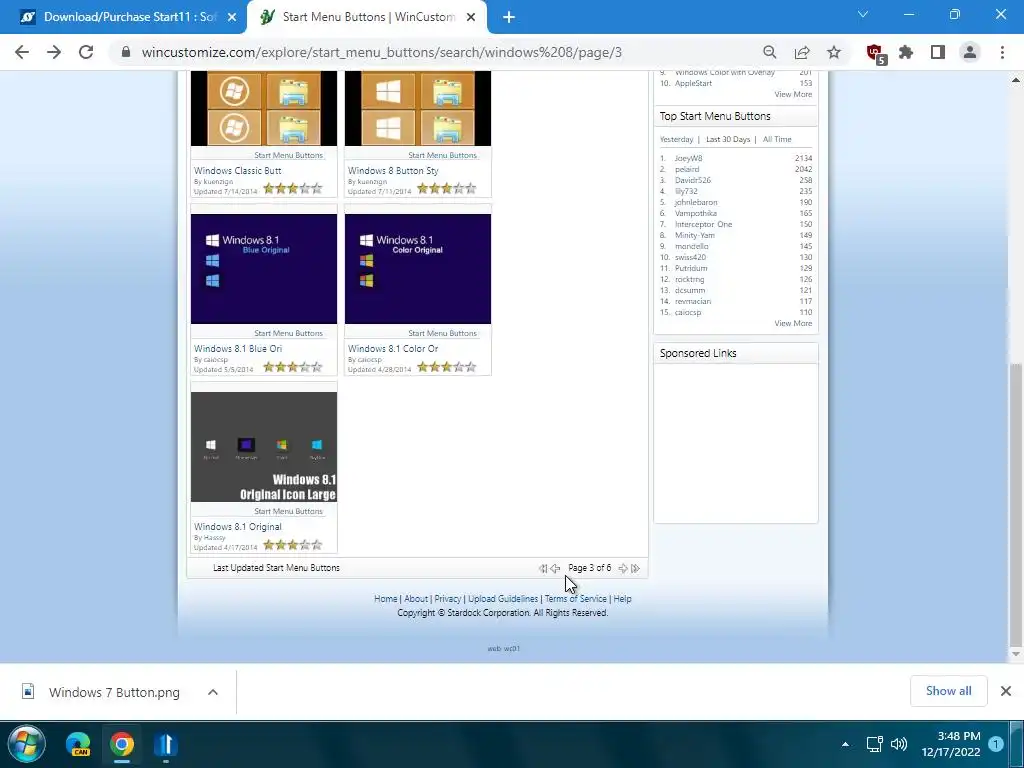Click the Show all downloads button

tap(948, 691)
